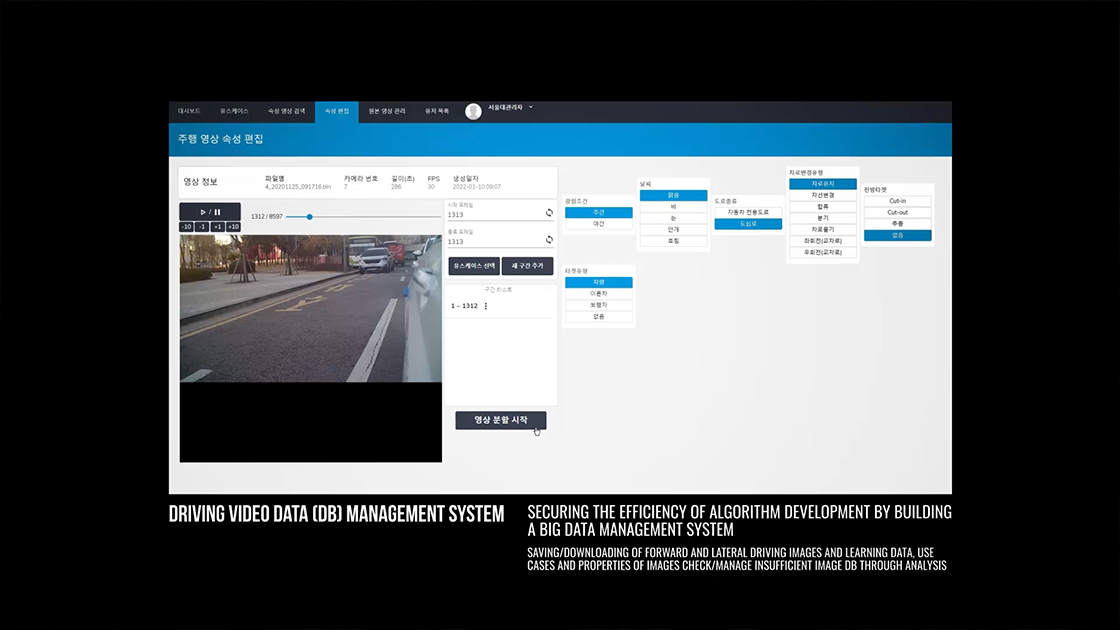
Task: Open the 유스케이스 tab
Action: pyautogui.click(x=234, y=111)
